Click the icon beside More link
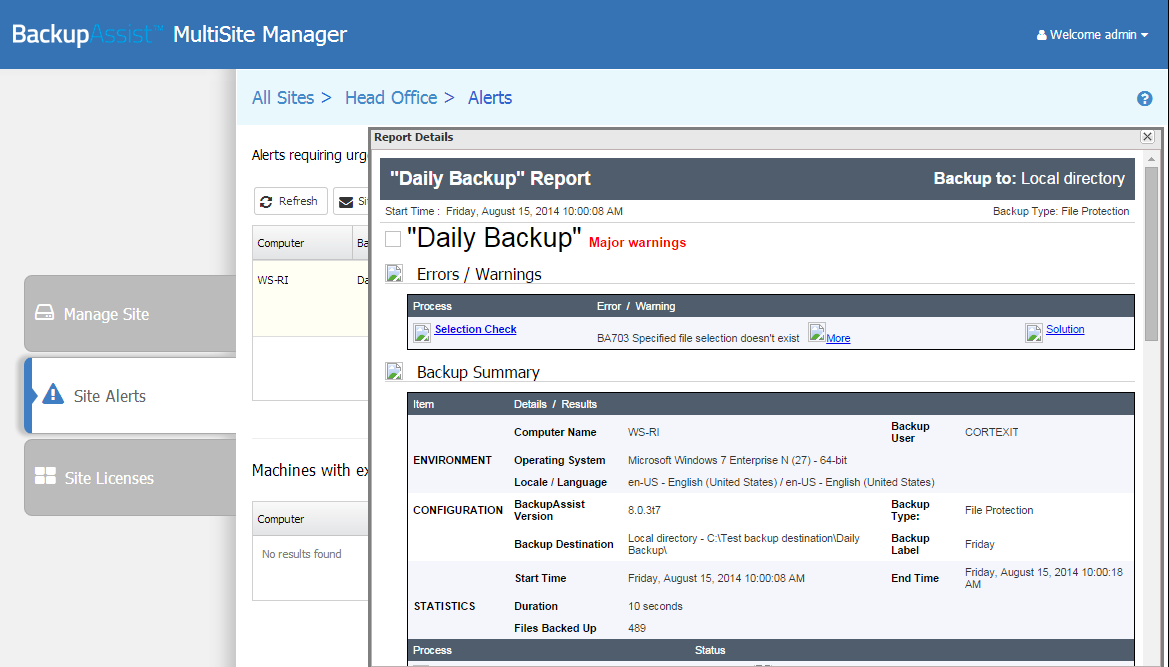Screen dimensions: 1169x667 click(817, 332)
